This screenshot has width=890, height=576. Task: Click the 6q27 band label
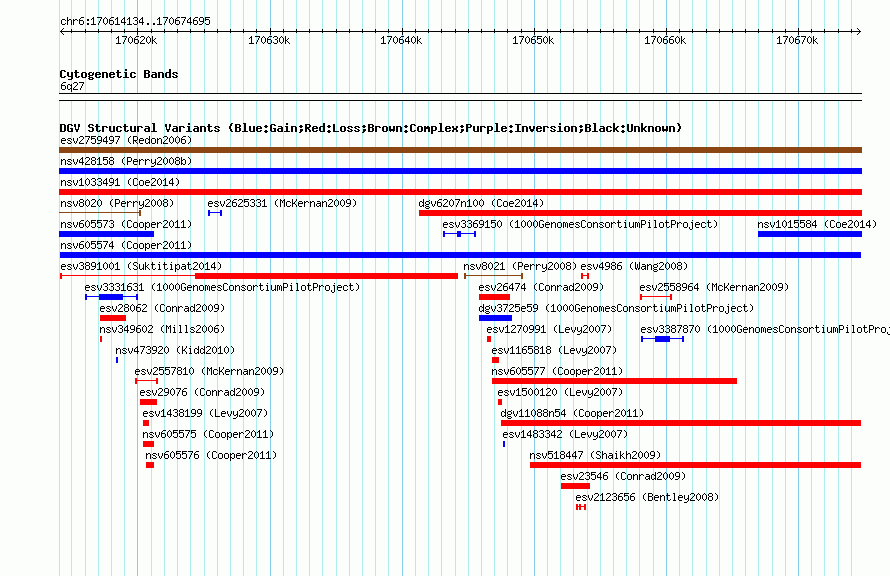(x=72, y=86)
